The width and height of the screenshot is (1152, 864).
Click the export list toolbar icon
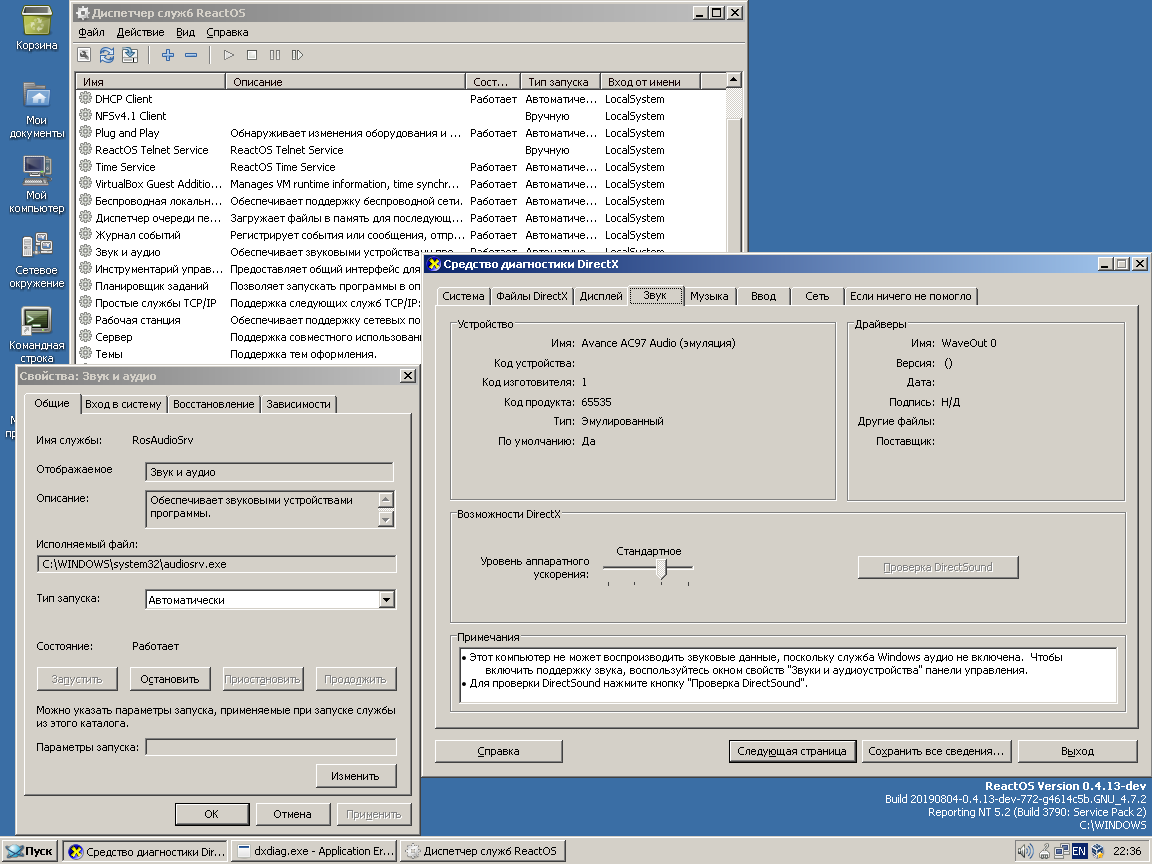pyautogui.click(x=130, y=55)
